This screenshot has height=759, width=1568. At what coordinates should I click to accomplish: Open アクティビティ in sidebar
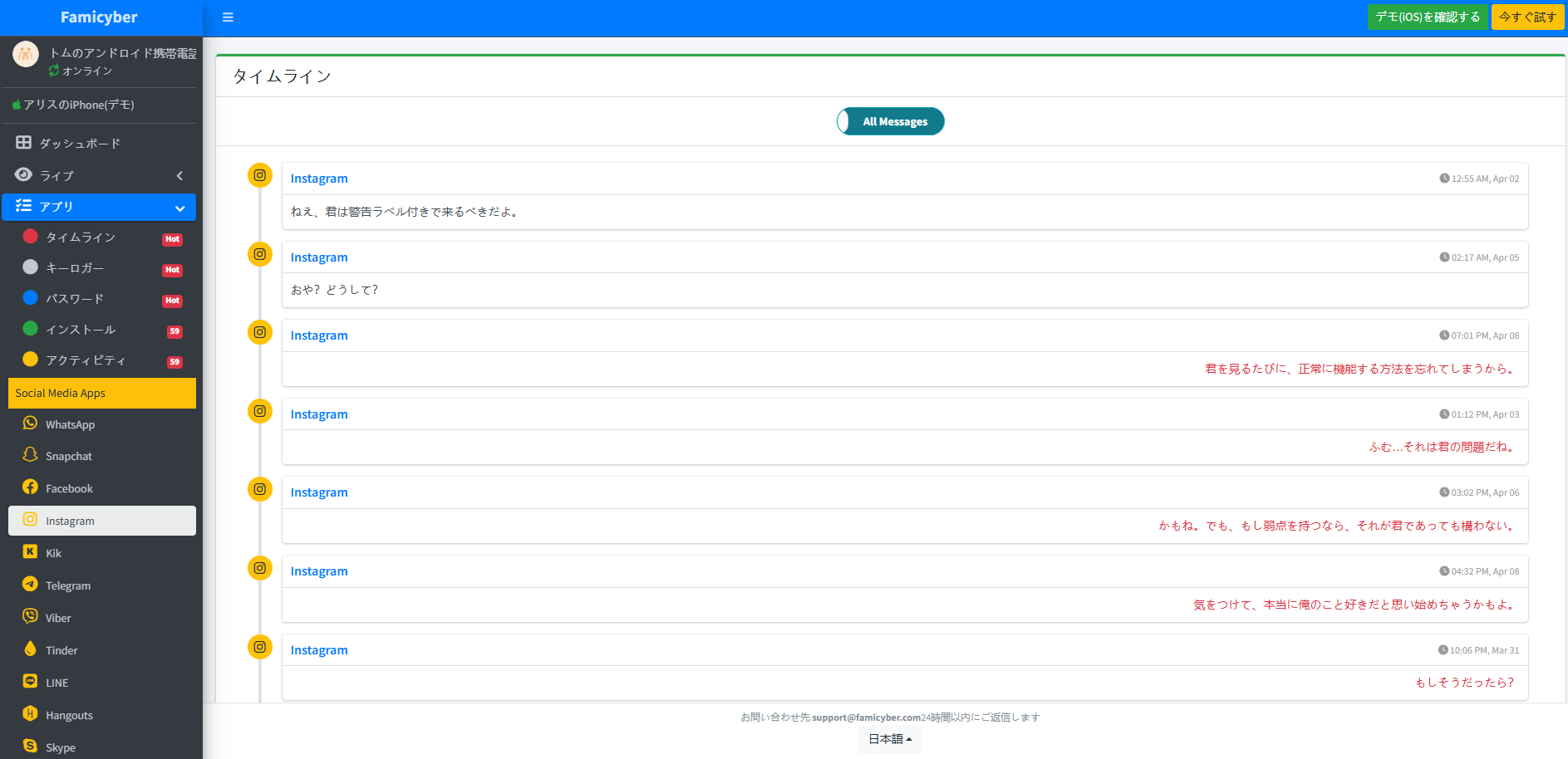tap(101, 360)
